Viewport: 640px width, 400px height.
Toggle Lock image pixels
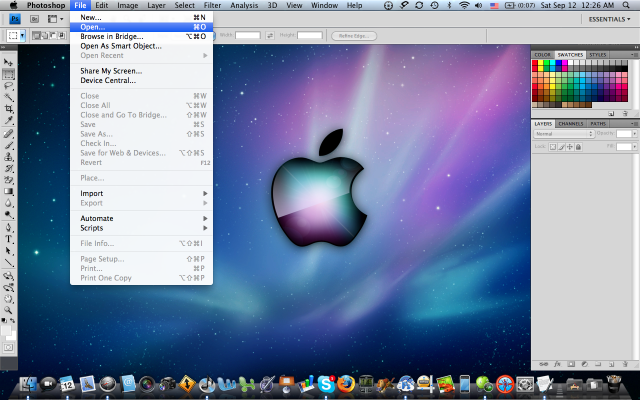562,147
